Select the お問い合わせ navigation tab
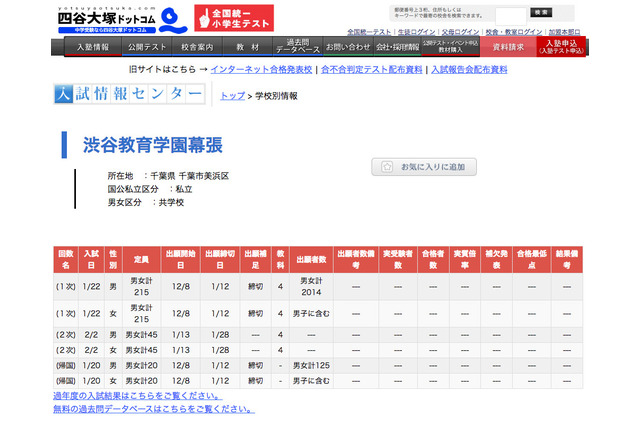Screen dimensions: 640x426 (x=347, y=47)
